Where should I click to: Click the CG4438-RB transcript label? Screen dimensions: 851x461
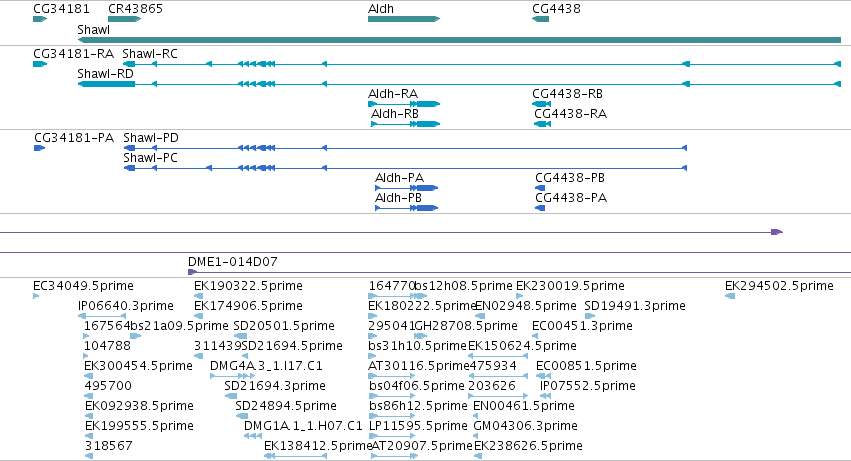567,94
